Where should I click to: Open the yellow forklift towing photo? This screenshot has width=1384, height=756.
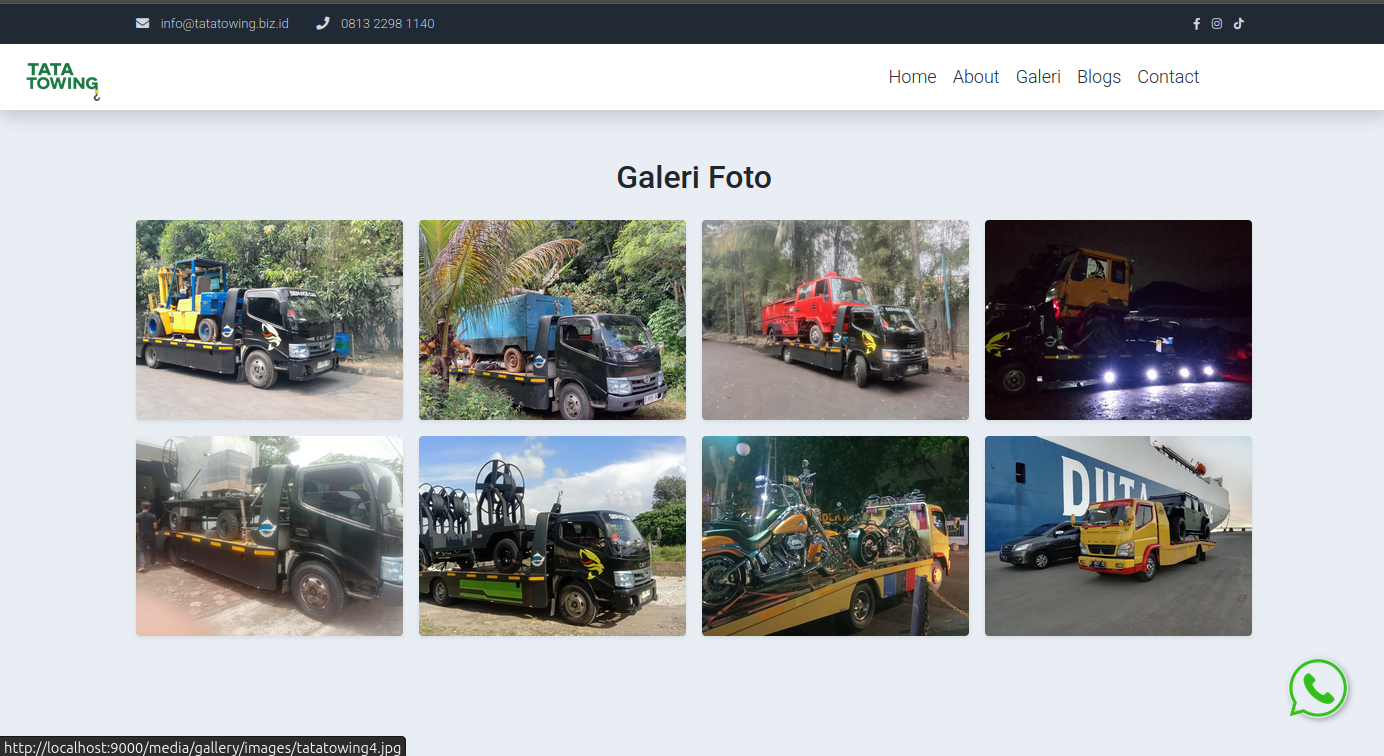click(x=268, y=319)
